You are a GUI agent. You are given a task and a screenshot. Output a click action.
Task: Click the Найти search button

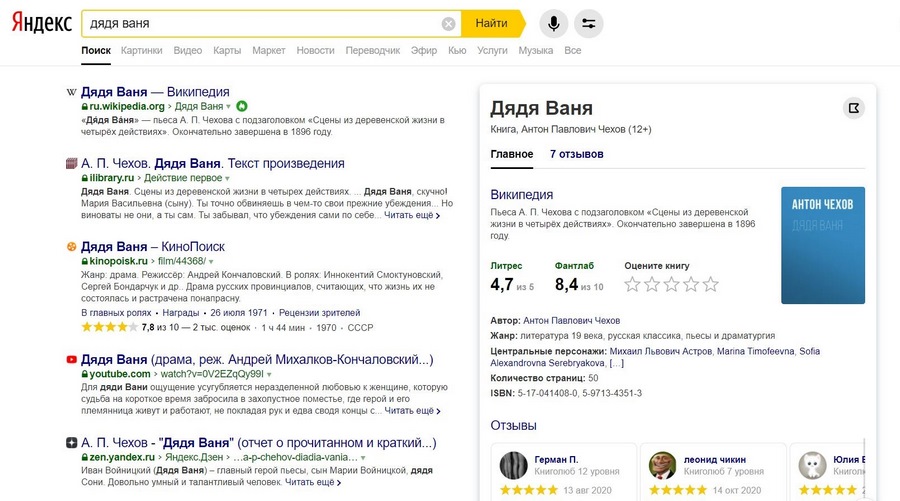493,24
